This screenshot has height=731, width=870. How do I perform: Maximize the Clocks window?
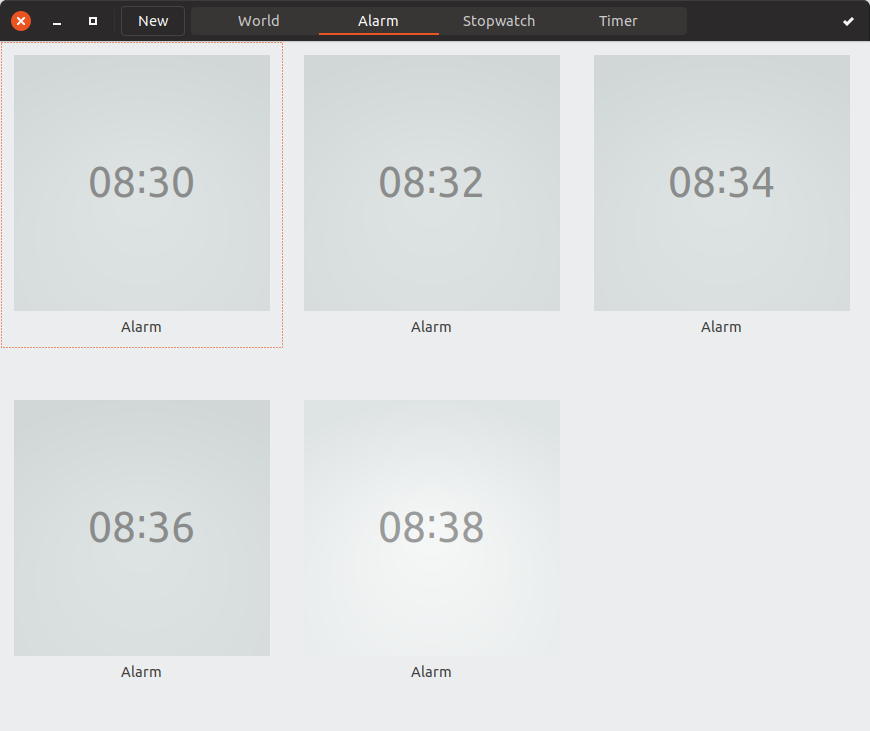(x=93, y=21)
